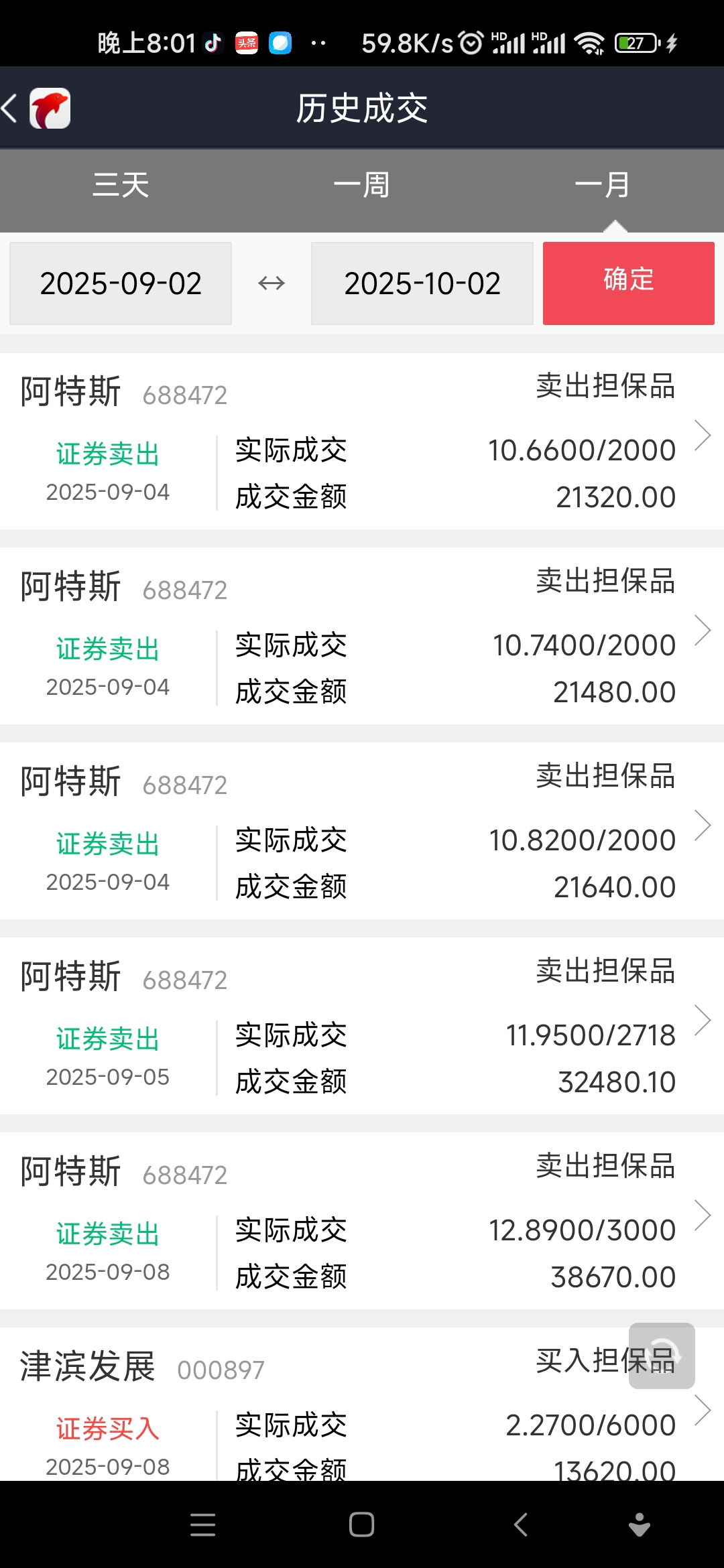Viewport: 724px width, 1568px height.
Task: Open start date field 2025-09-02
Action: [121, 283]
